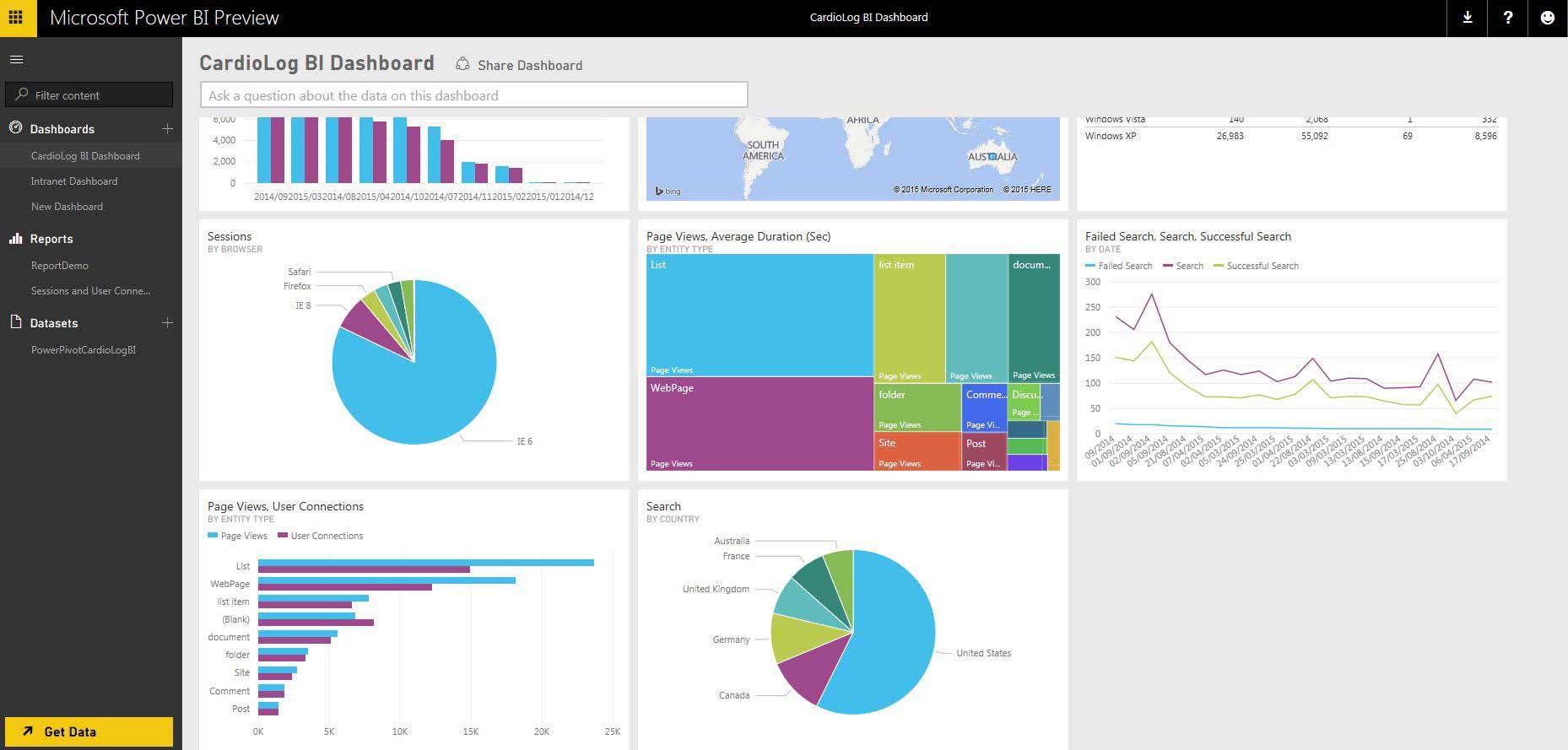Click the France label in Search pie

pyautogui.click(x=736, y=556)
